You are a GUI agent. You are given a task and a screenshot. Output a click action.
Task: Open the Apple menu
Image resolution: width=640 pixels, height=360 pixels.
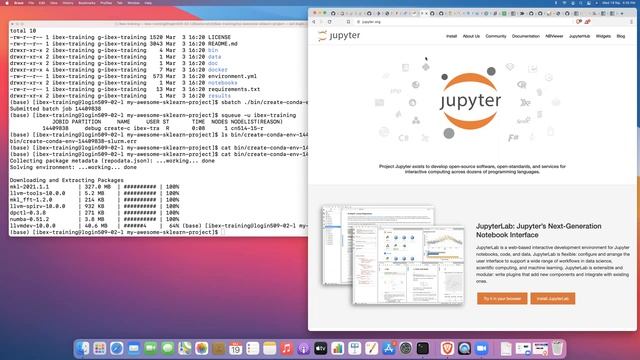pyautogui.click(x=7, y=3)
